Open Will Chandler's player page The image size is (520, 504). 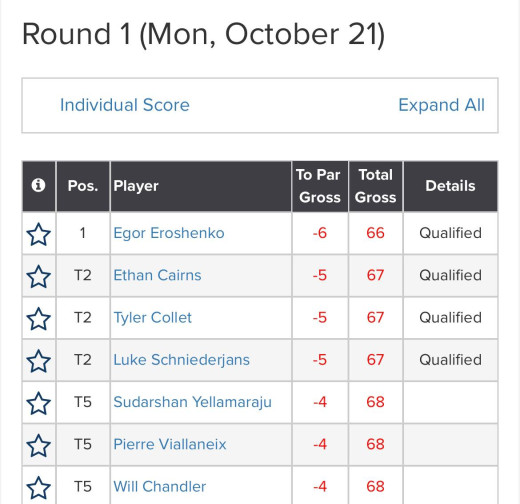coord(160,487)
